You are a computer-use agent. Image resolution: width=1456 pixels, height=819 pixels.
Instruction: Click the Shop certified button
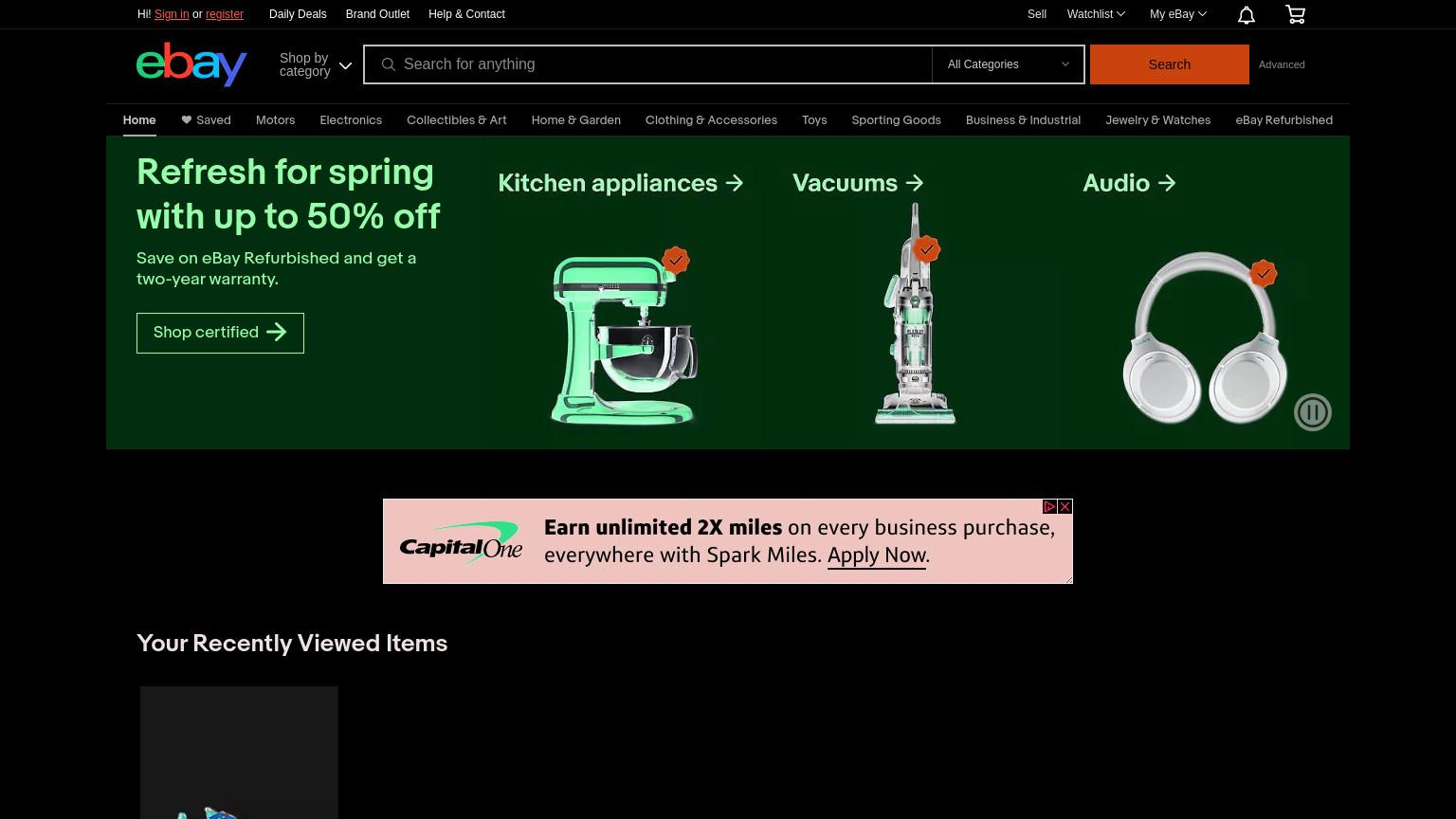[x=220, y=333]
